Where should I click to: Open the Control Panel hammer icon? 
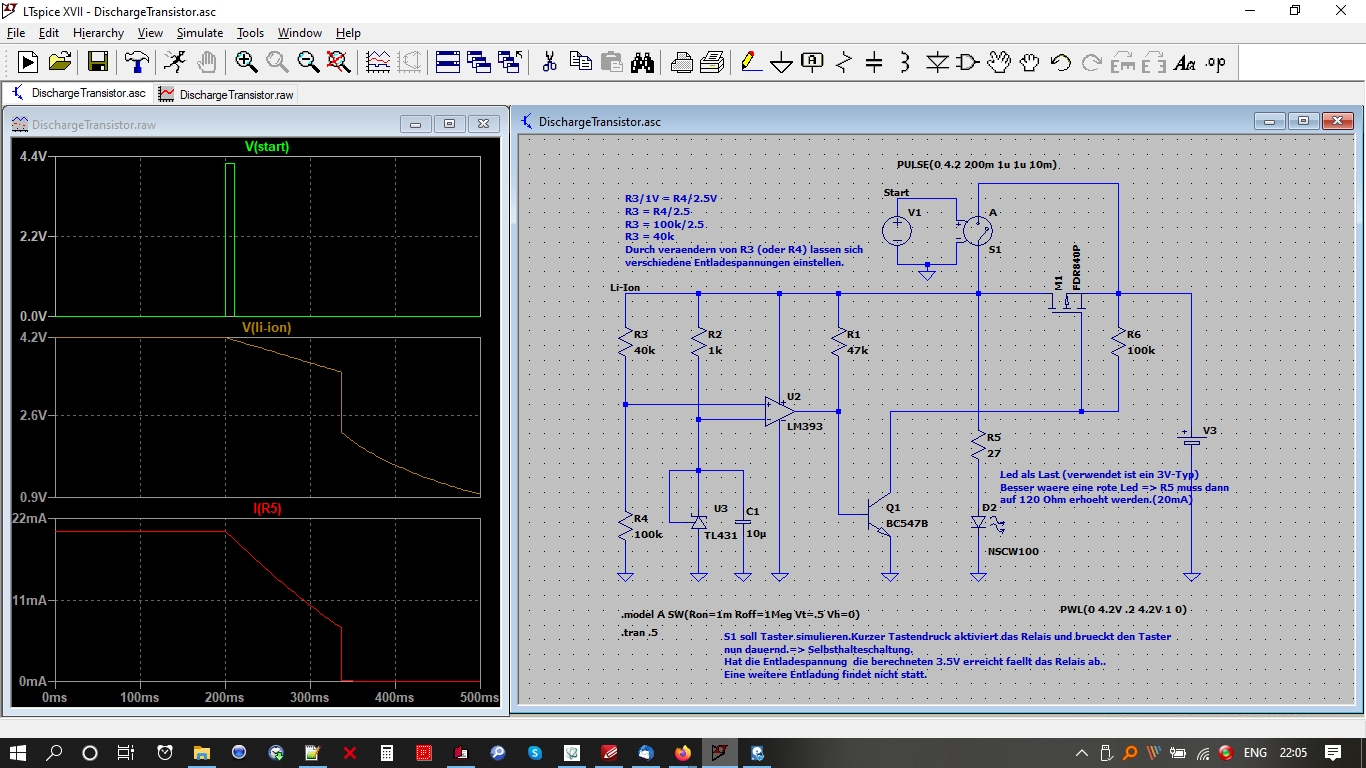click(136, 62)
